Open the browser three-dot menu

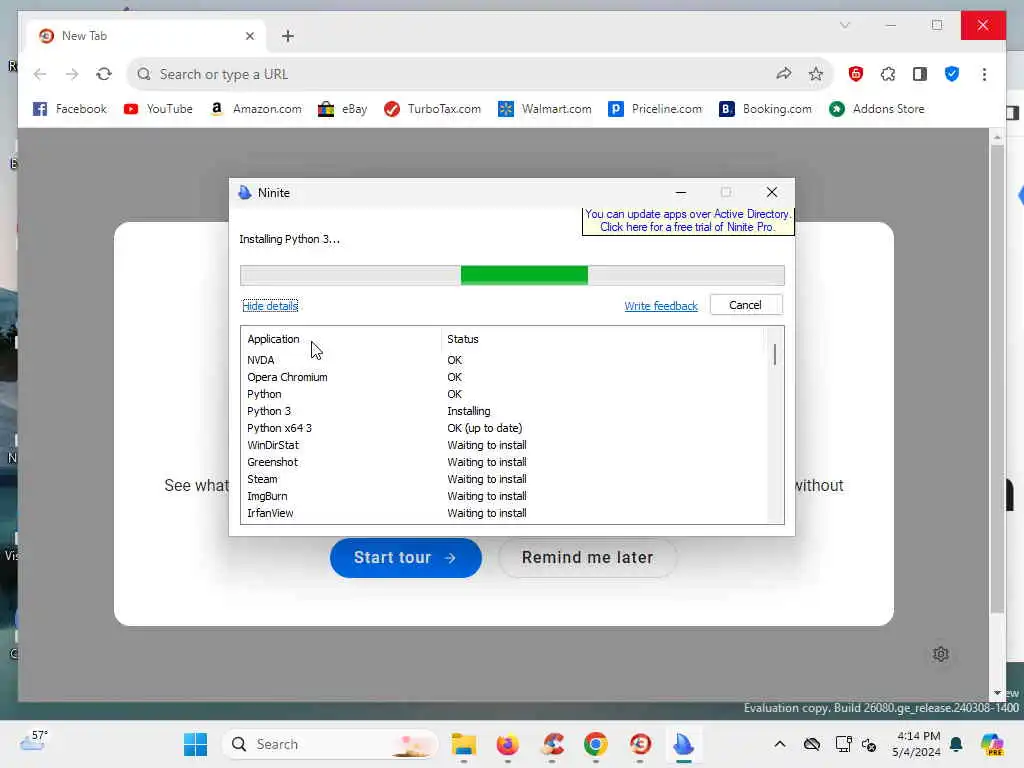tap(984, 74)
